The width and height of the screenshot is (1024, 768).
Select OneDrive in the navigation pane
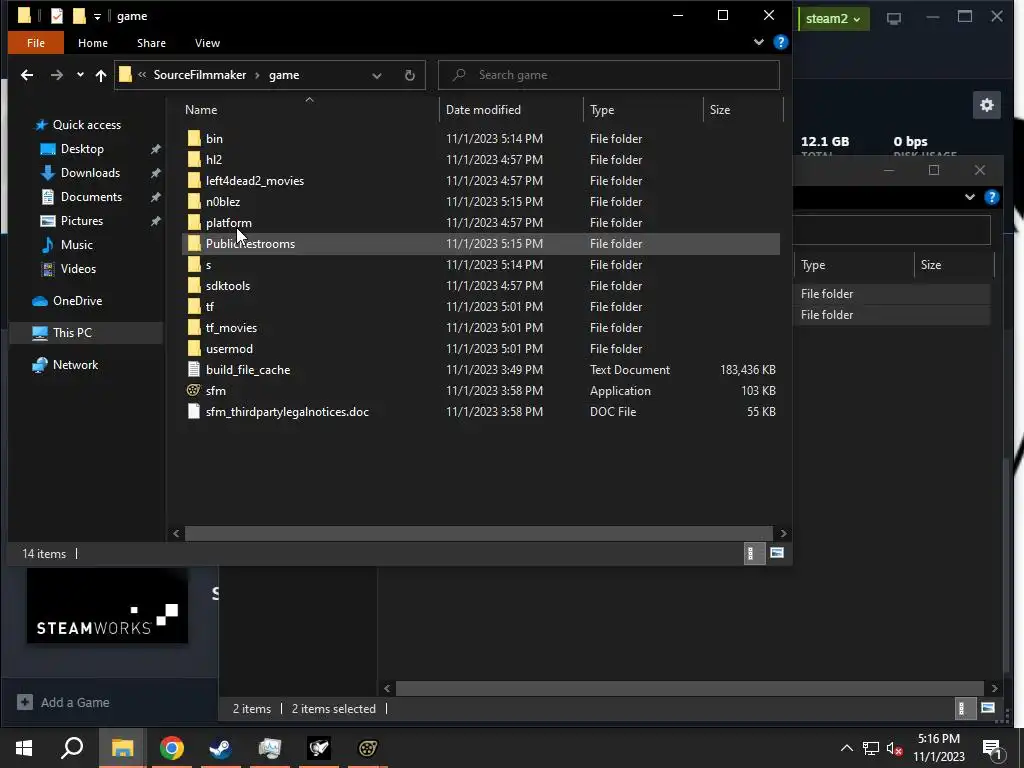click(77, 301)
